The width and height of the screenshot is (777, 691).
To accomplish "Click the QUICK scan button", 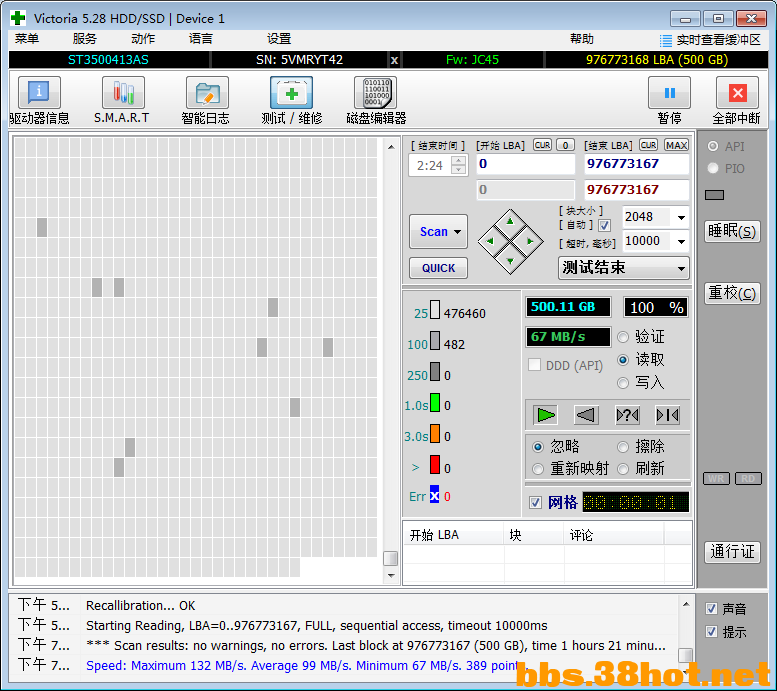I will coord(438,268).
